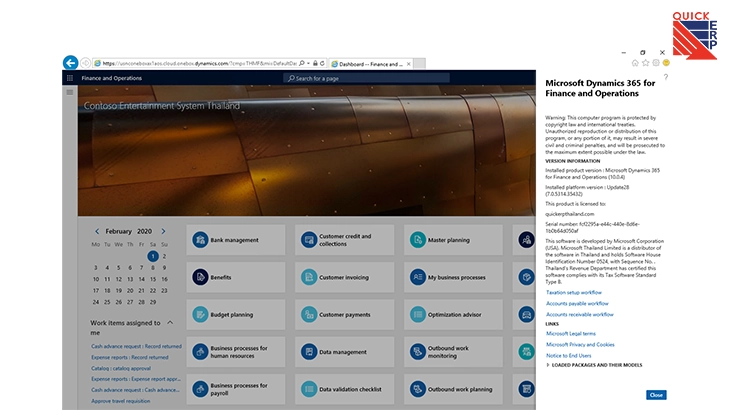Click the Search for a page box
Image resolution: width=729 pixels, height=410 pixels.
366,78
